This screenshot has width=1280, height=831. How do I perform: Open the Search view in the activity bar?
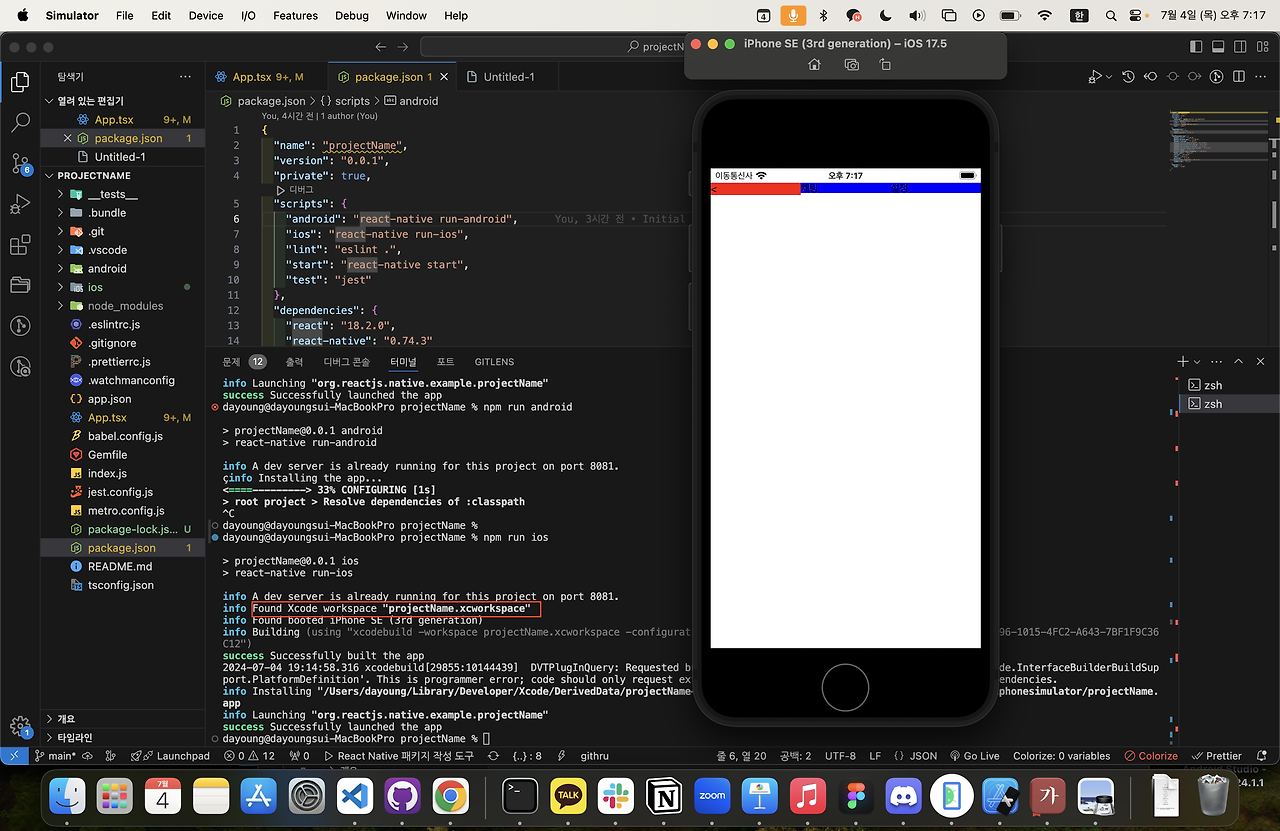20,123
